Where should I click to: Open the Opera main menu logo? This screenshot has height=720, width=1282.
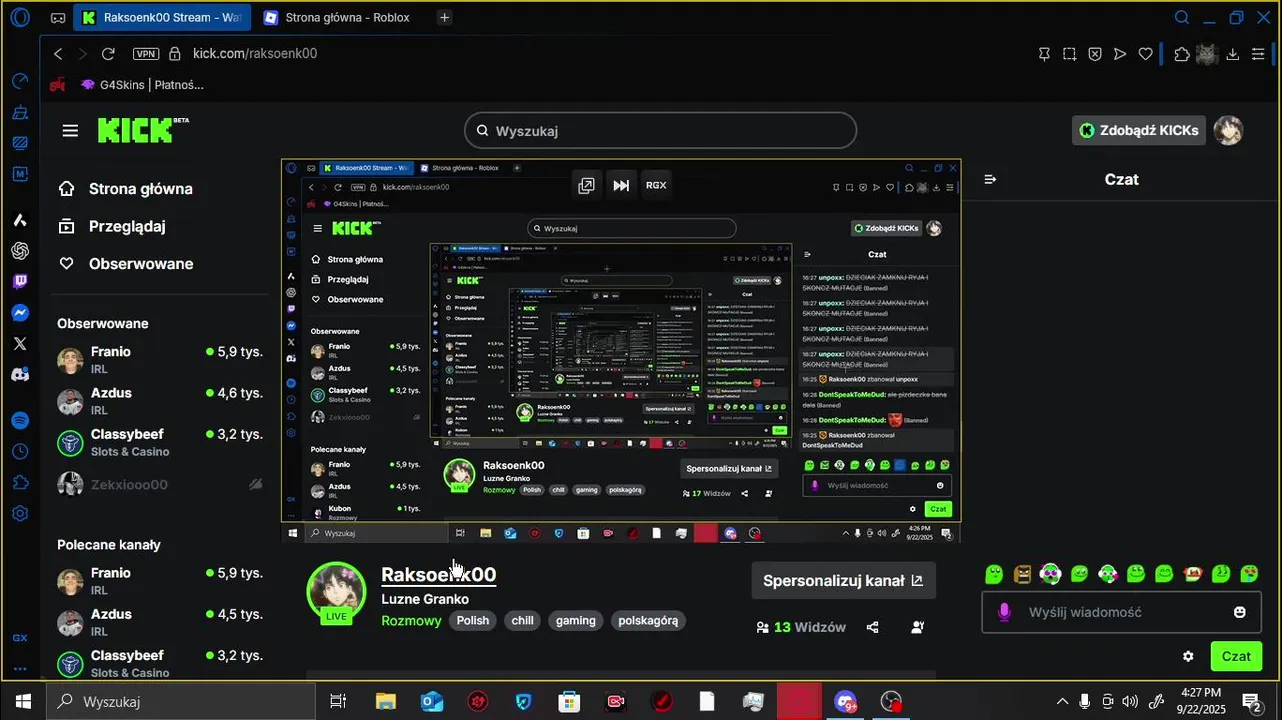click(x=19, y=17)
